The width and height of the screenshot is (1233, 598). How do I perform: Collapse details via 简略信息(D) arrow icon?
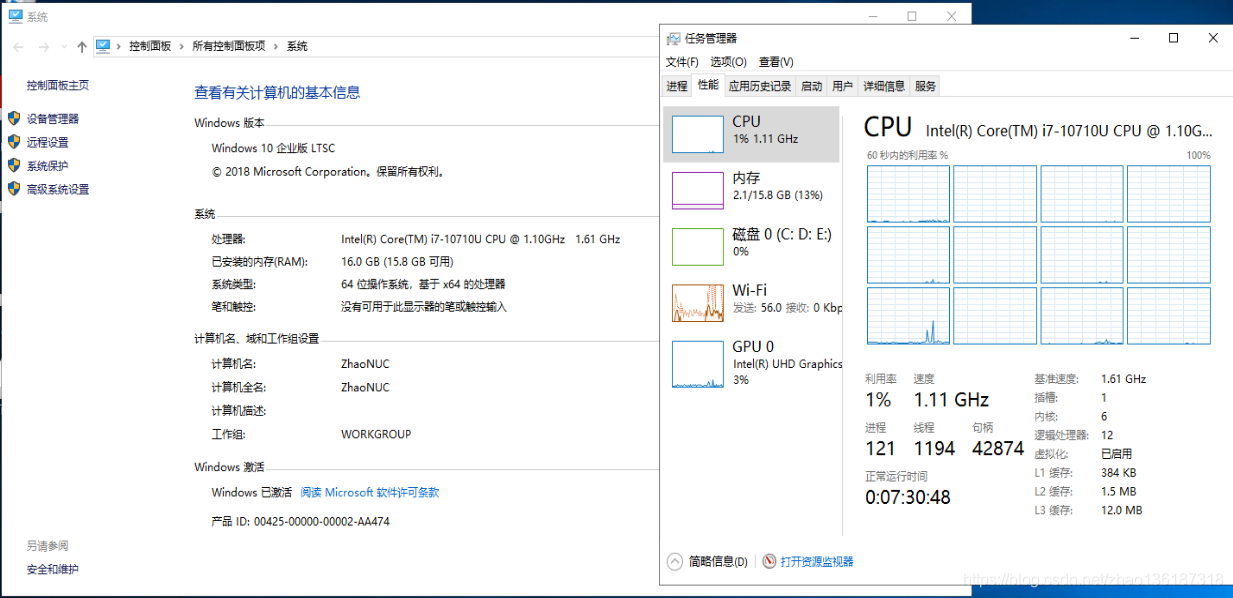click(675, 561)
